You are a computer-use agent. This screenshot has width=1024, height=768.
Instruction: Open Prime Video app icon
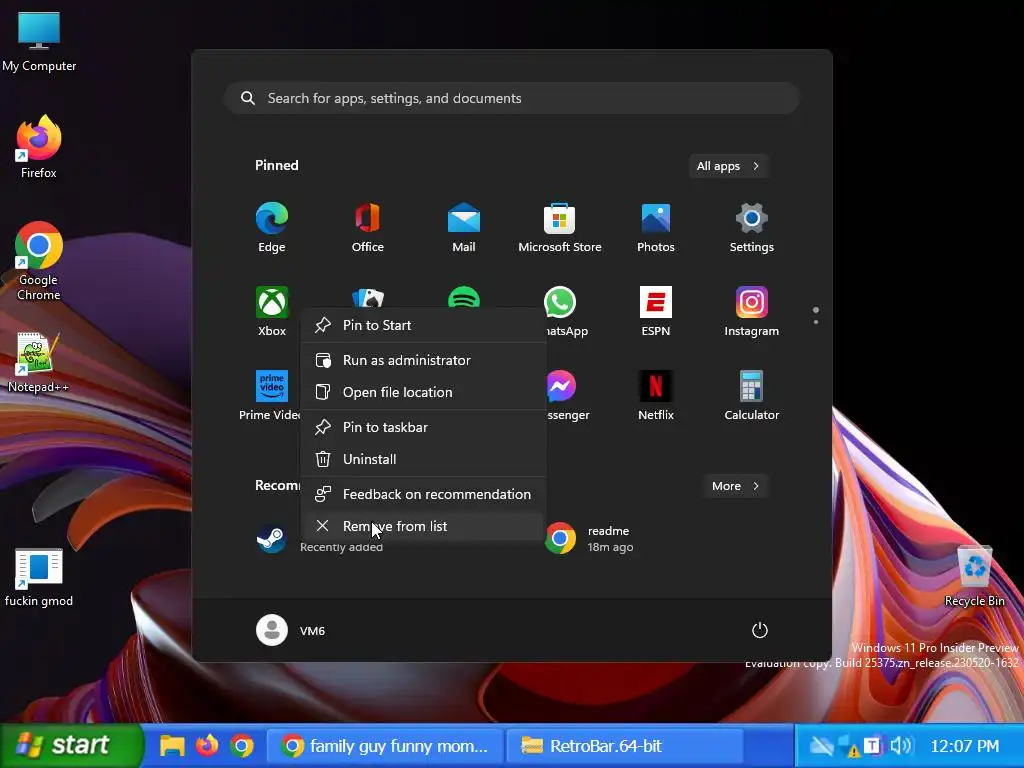[x=272, y=386]
